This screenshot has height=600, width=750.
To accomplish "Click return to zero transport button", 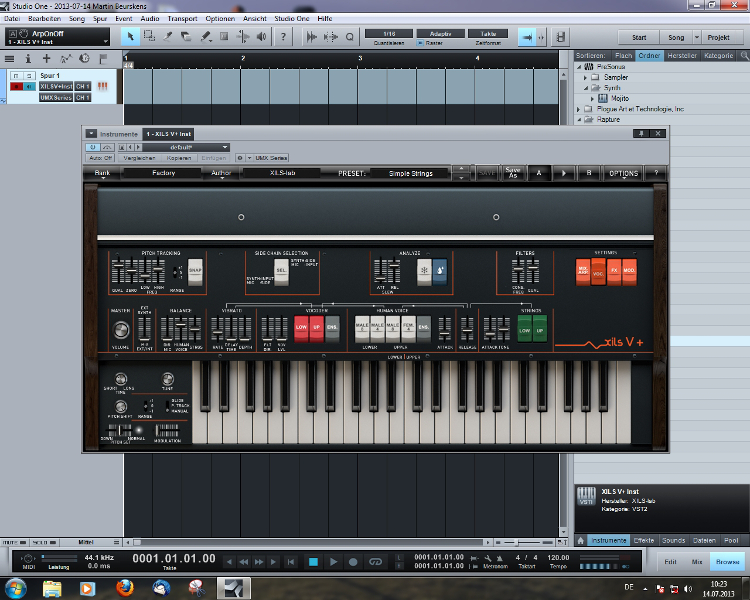I will [290, 562].
